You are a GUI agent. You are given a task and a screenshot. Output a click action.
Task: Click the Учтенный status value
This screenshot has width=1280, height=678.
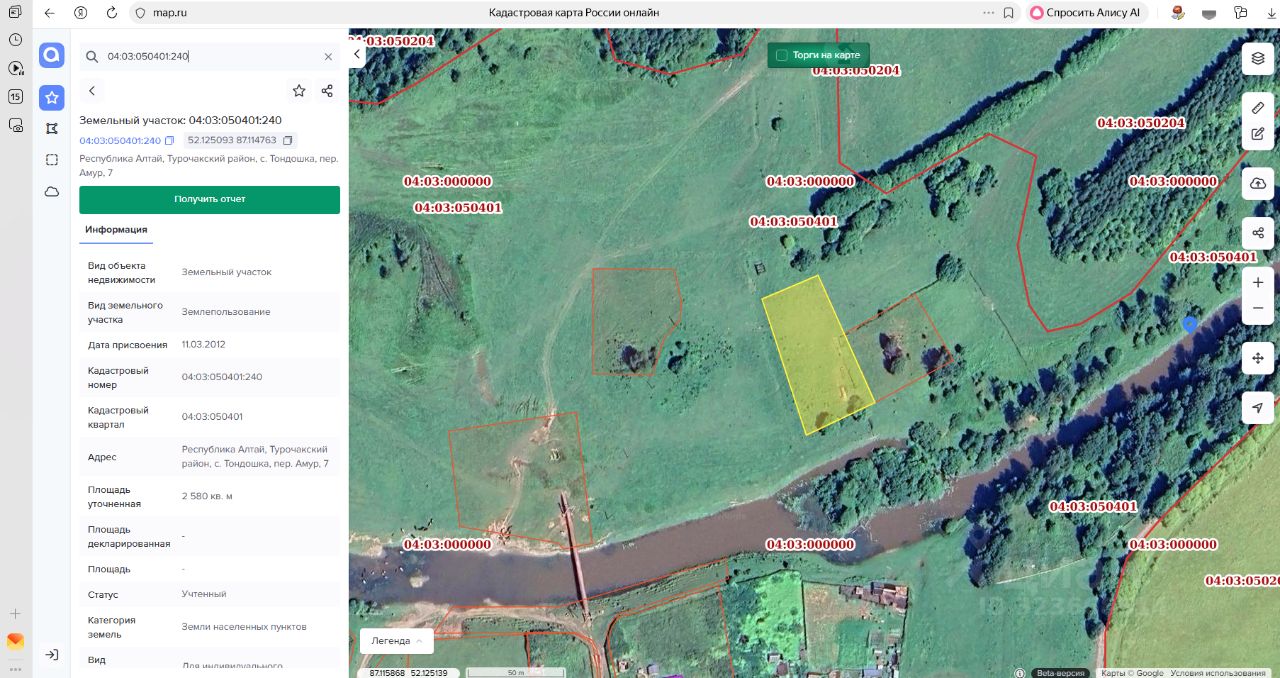(x=204, y=594)
